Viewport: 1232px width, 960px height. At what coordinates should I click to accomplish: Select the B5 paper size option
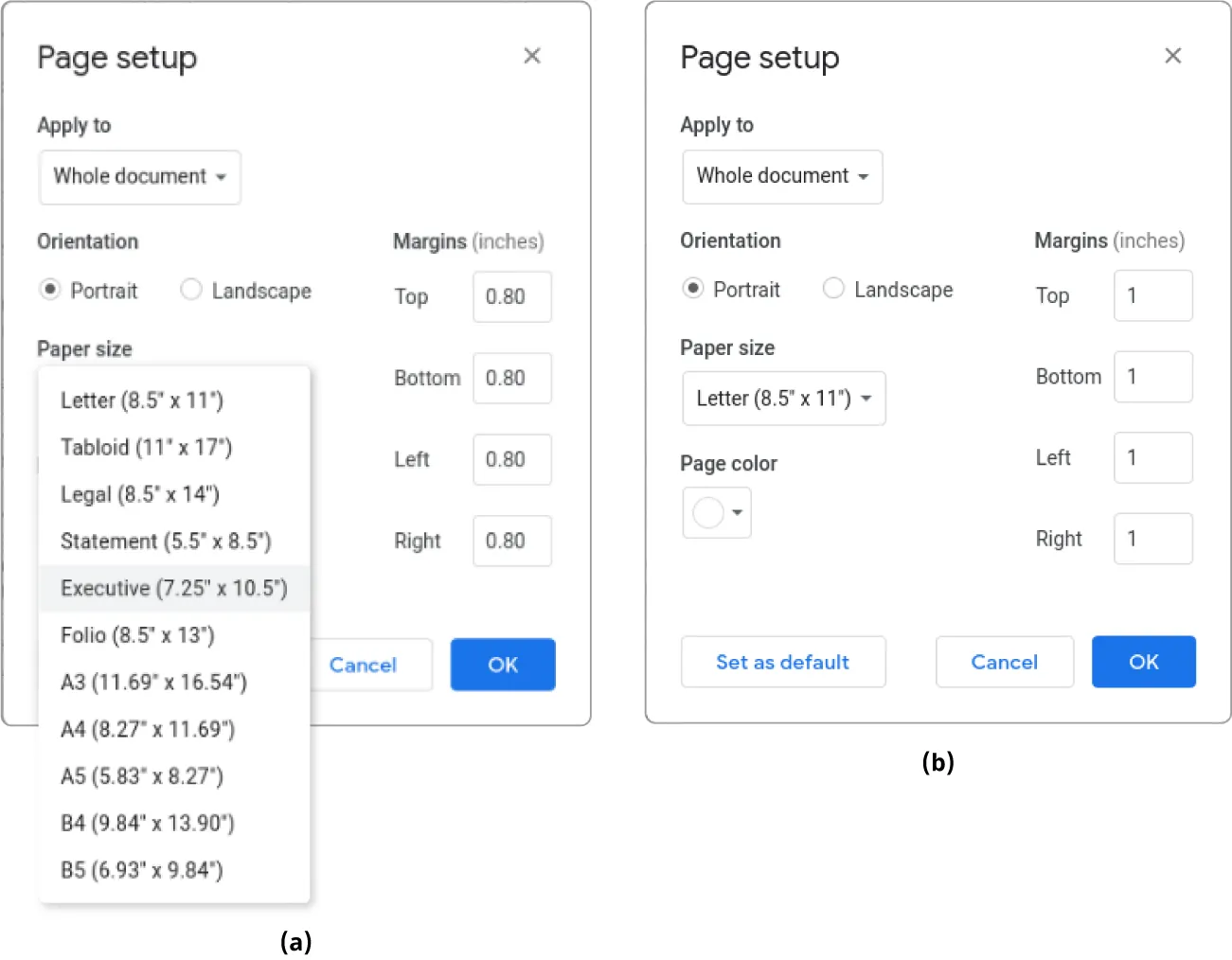[142, 870]
